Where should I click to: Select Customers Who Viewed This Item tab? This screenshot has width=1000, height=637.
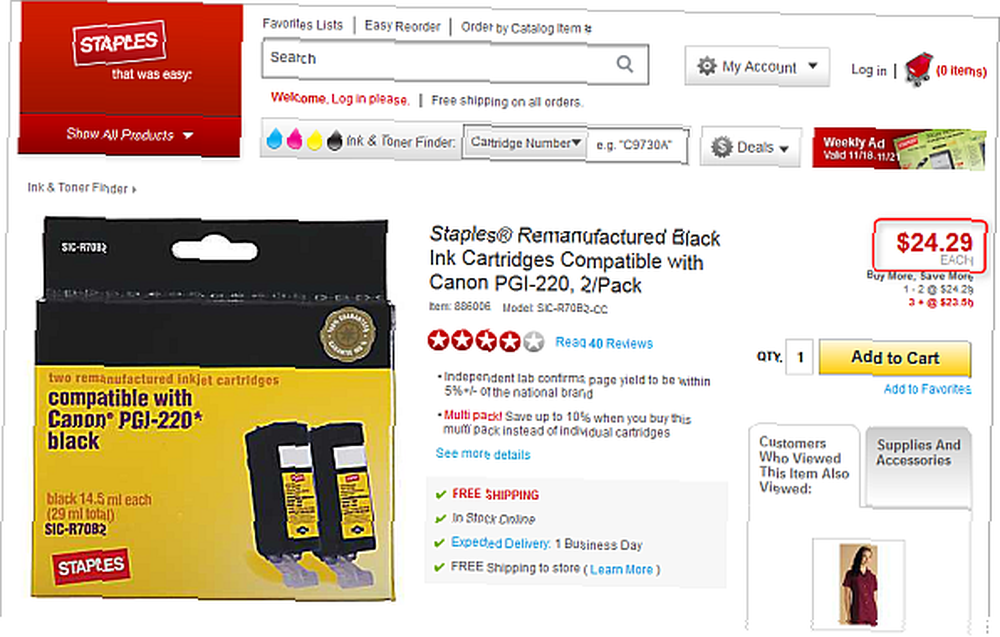(804, 465)
